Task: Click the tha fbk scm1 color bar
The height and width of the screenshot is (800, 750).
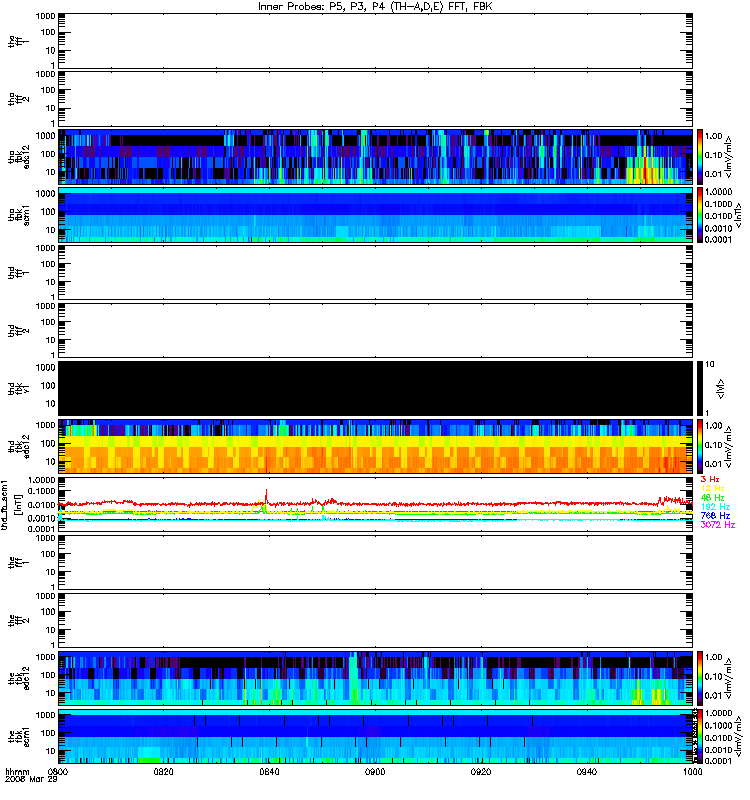Action: 700,215
